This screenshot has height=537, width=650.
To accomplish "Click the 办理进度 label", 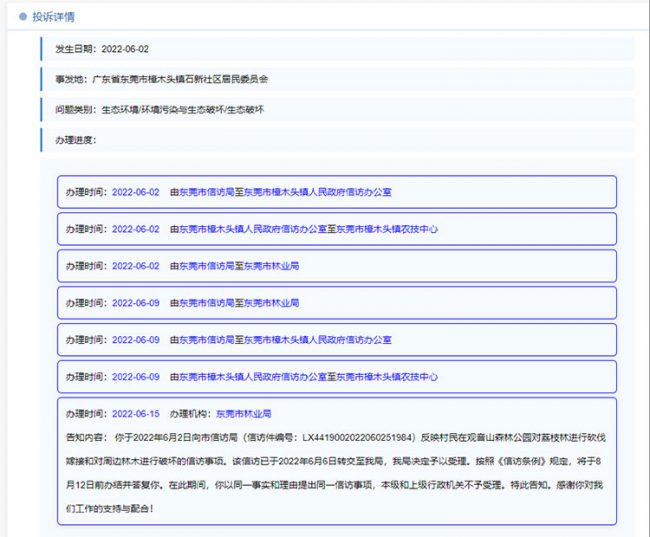I will 76,139.
